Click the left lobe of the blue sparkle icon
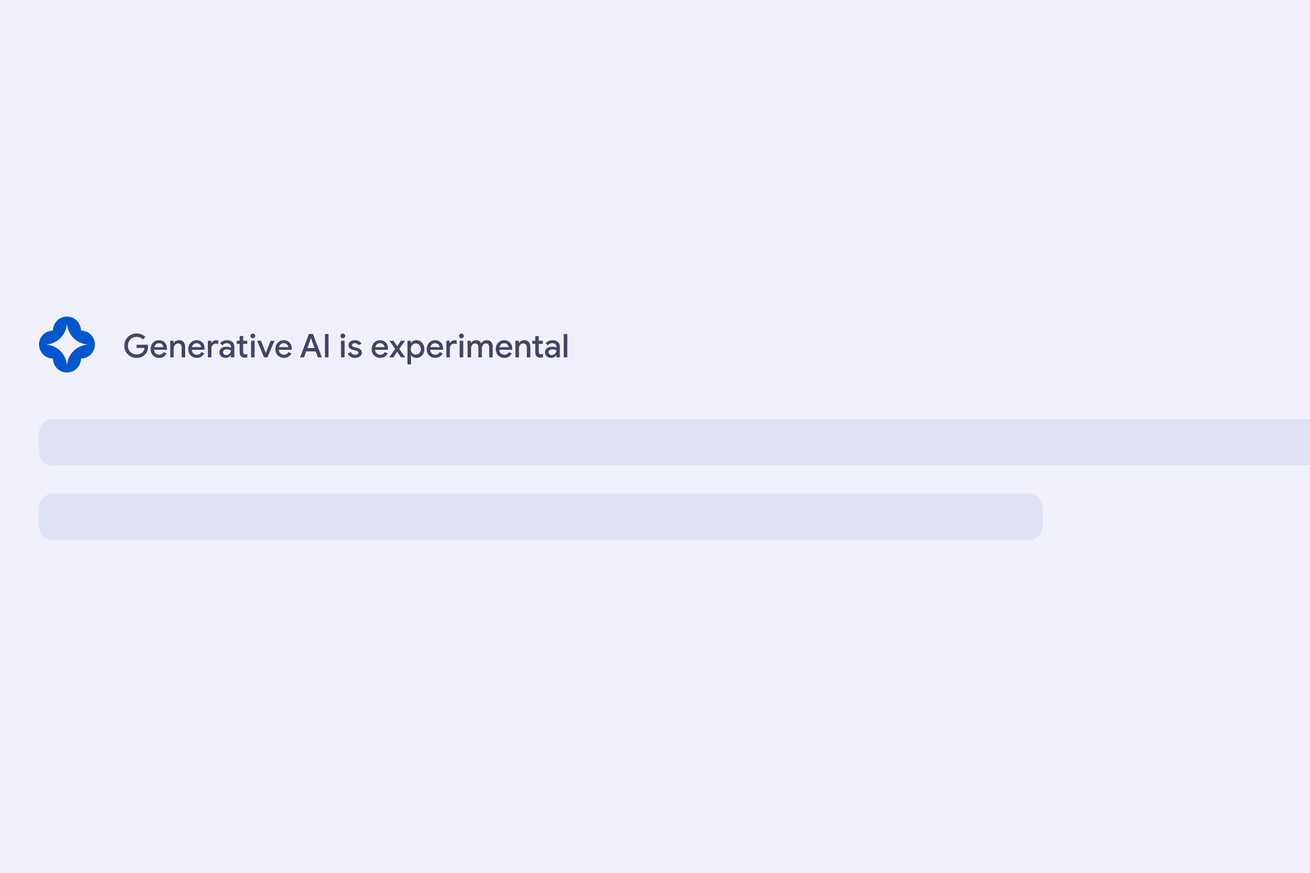Viewport: 1310px width, 873px height. click(x=47, y=344)
